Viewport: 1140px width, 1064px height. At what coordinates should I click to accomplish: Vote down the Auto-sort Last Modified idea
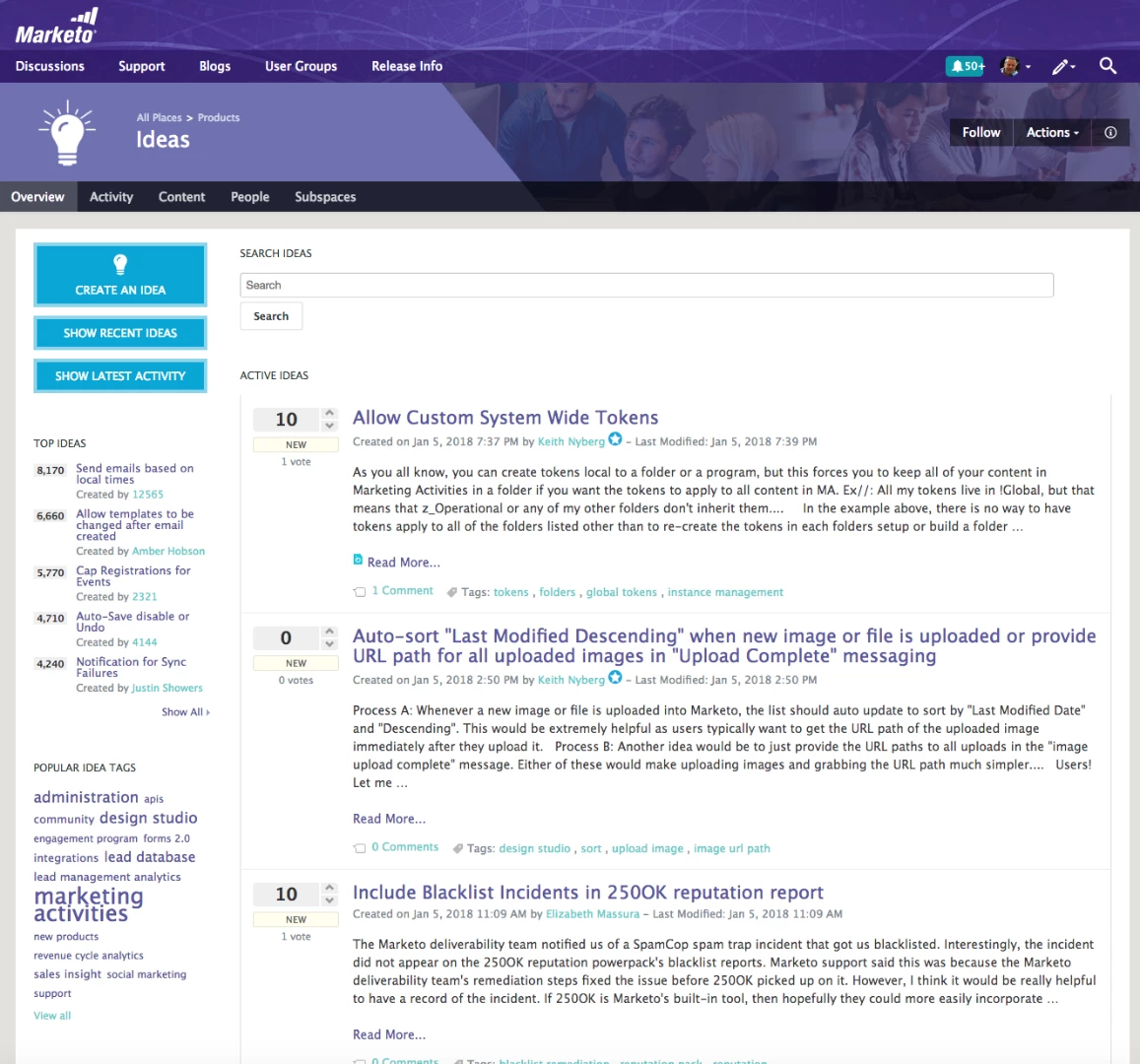tap(329, 644)
